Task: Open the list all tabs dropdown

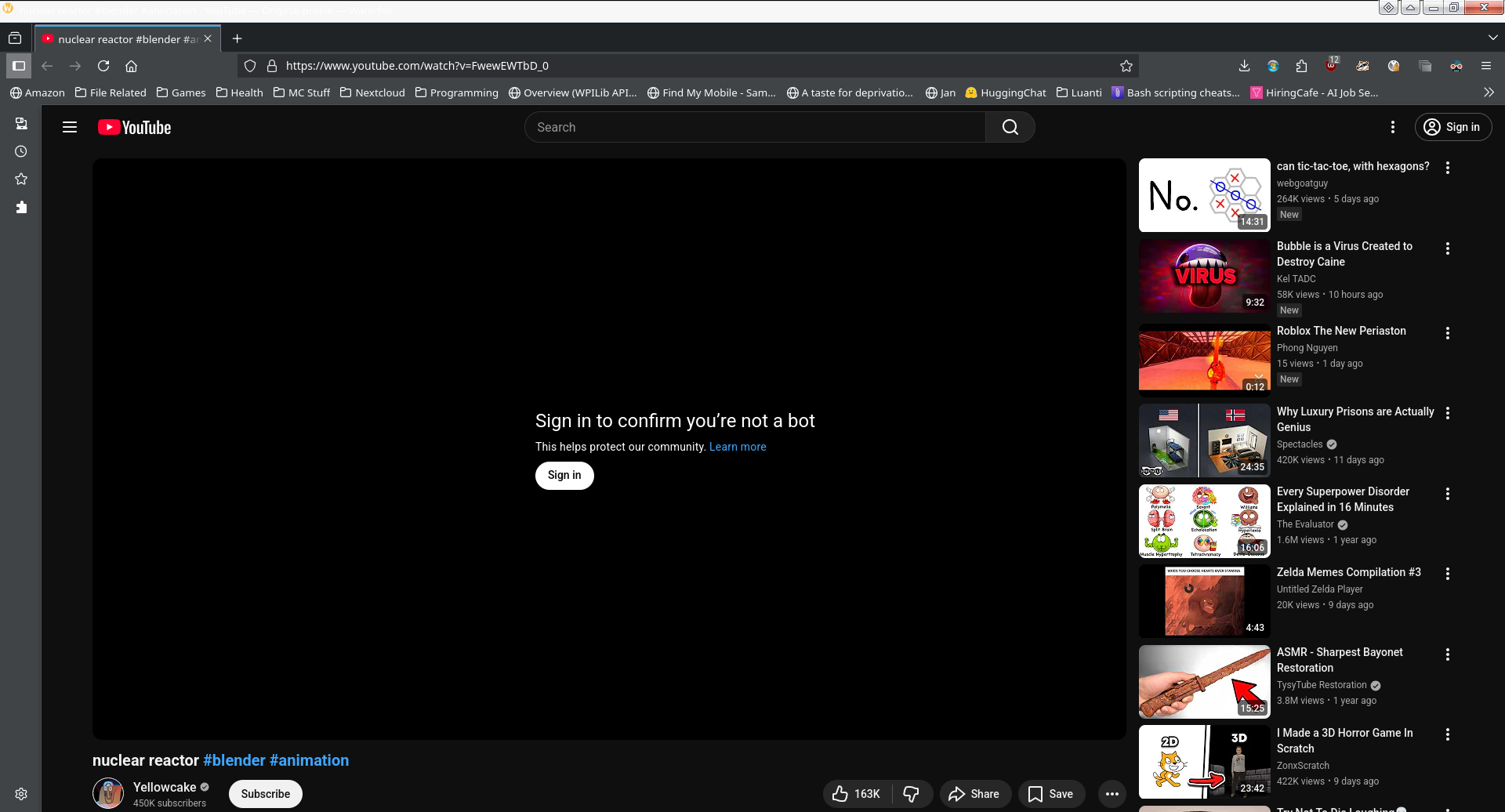Action: pyautogui.click(x=1492, y=38)
